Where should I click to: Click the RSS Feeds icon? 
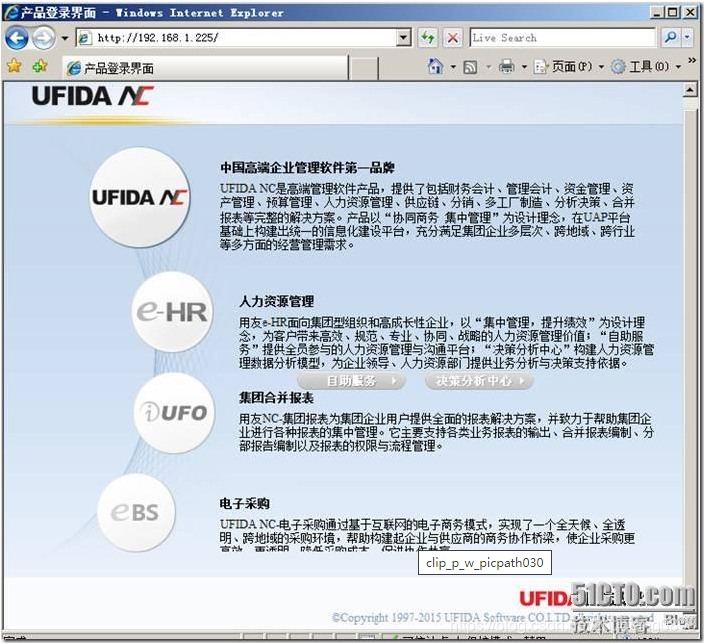click(471, 67)
